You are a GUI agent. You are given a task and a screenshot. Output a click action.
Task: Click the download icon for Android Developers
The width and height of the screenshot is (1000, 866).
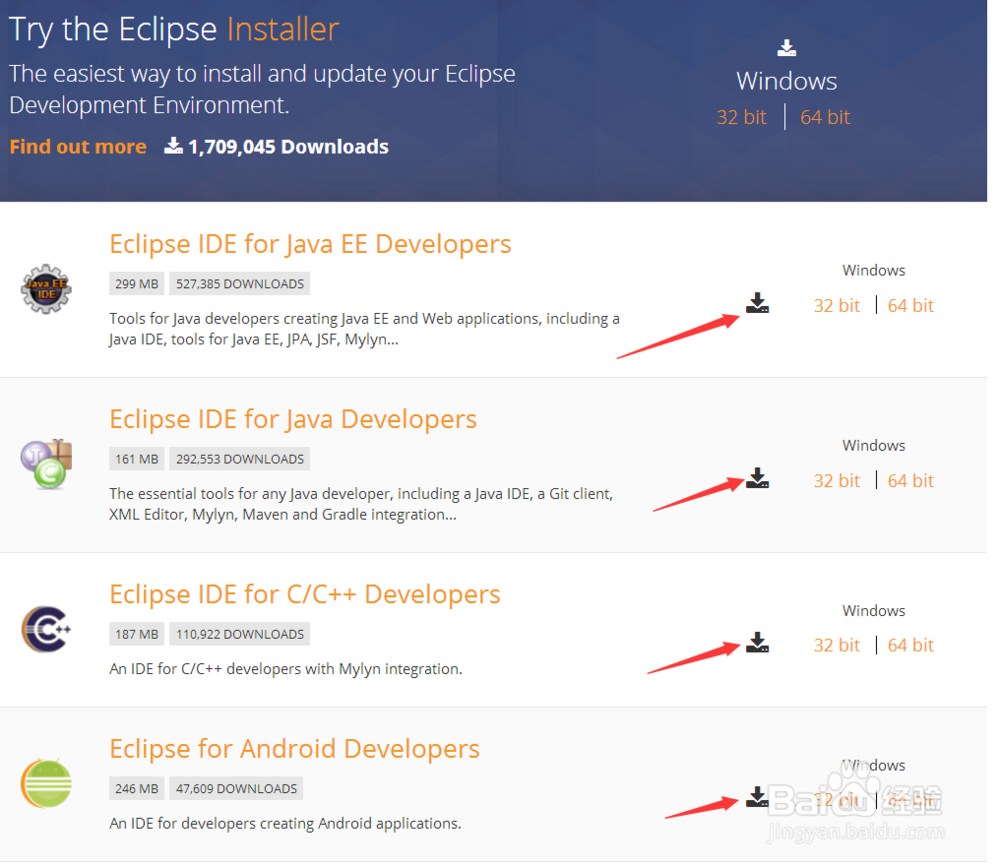(x=757, y=796)
